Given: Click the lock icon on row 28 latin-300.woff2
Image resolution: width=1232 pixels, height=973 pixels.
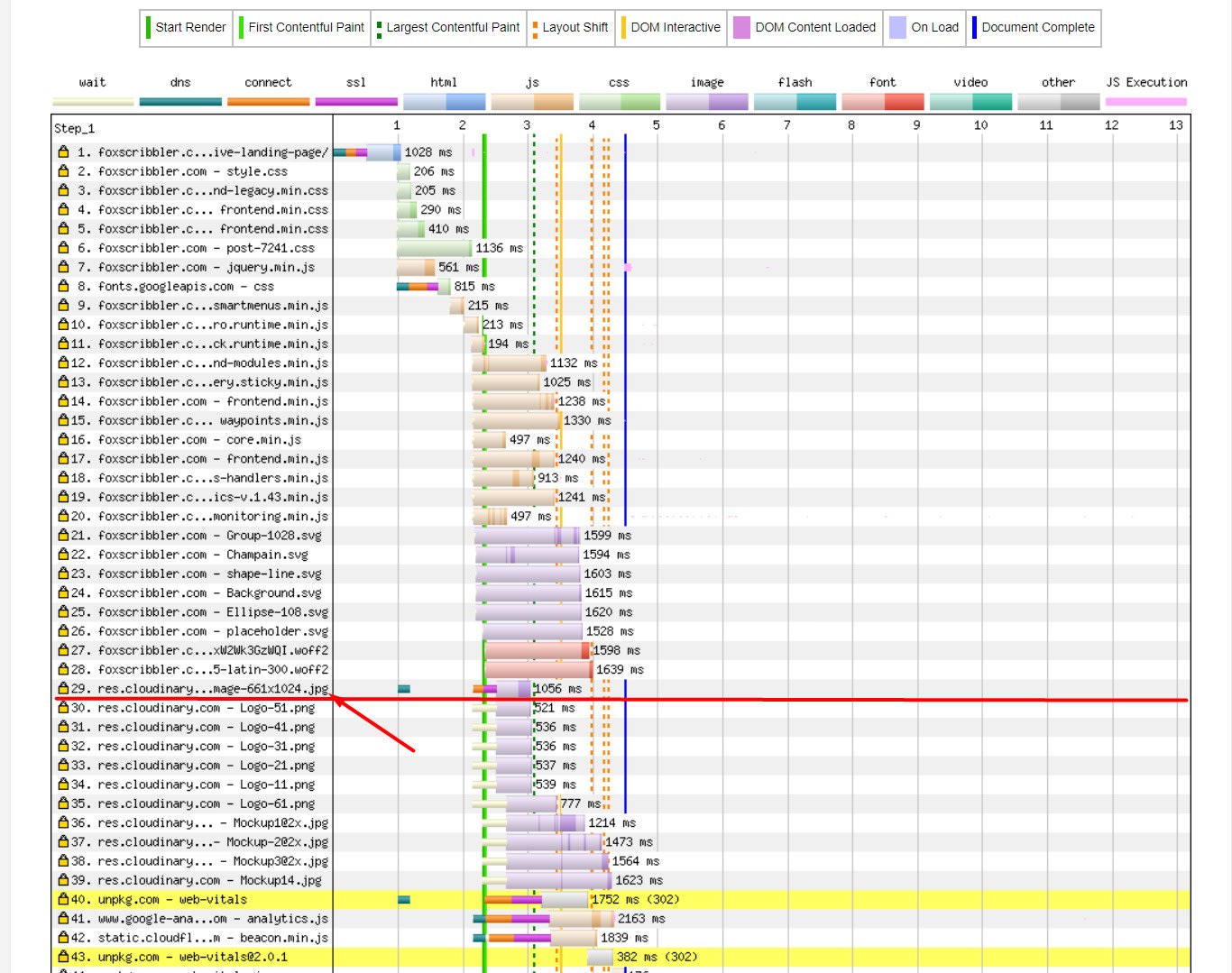Looking at the screenshot, I should 63,669.
